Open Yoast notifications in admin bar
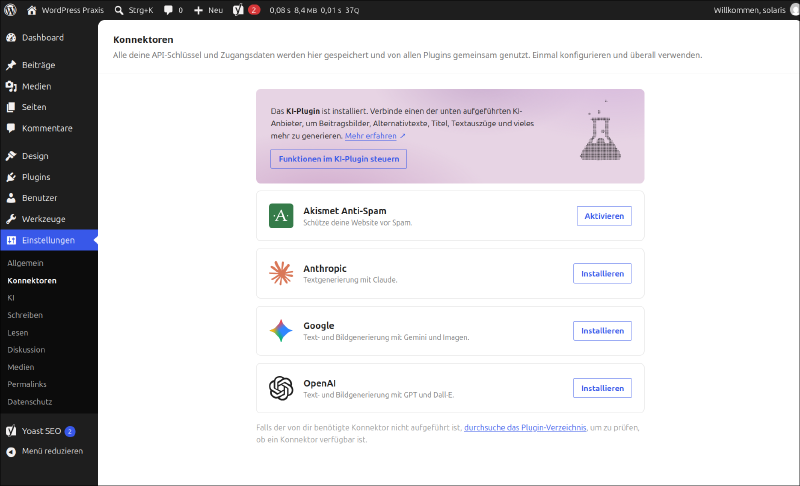 pyautogui.click(x=246, y=10)
